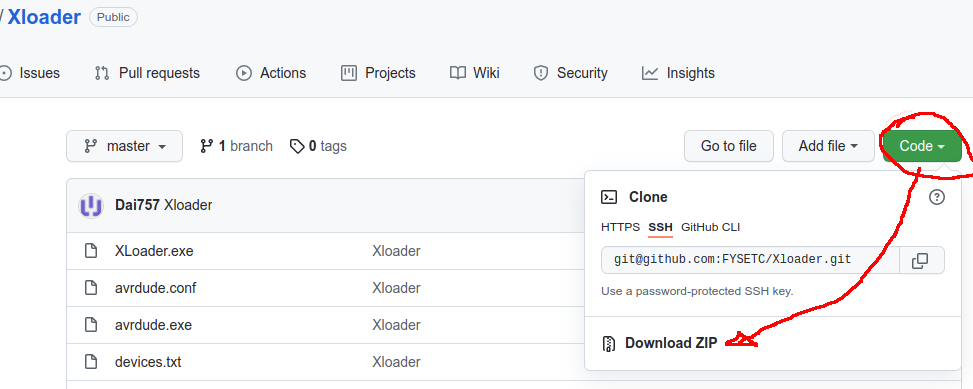
Task: Open the Issues tab
Action: click(31, 73)
